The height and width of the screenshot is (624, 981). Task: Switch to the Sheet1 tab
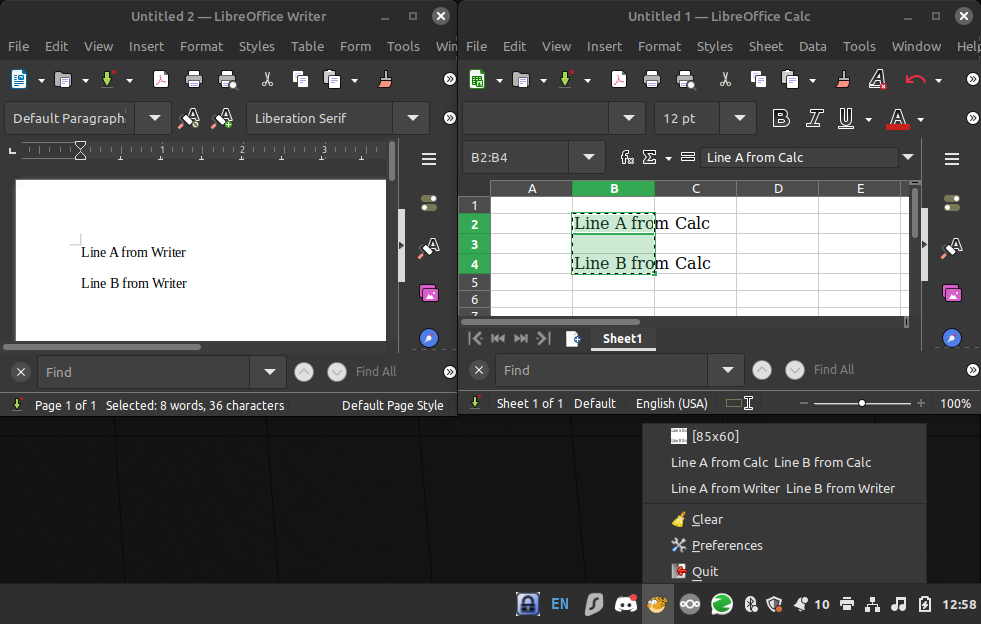click(x=622, y=338)
